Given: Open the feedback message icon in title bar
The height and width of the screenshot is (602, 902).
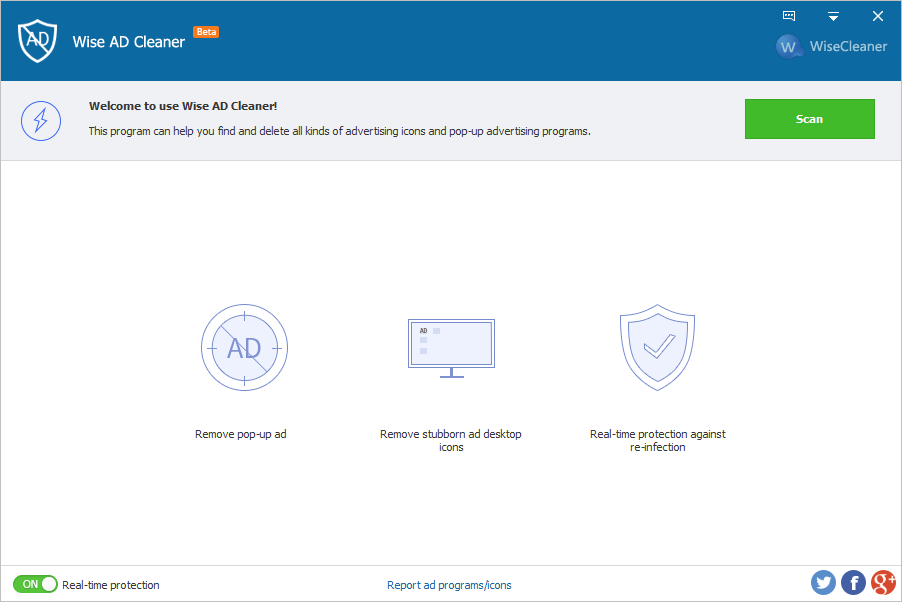Looking at the screenshot, I should (x=789, y=16).
